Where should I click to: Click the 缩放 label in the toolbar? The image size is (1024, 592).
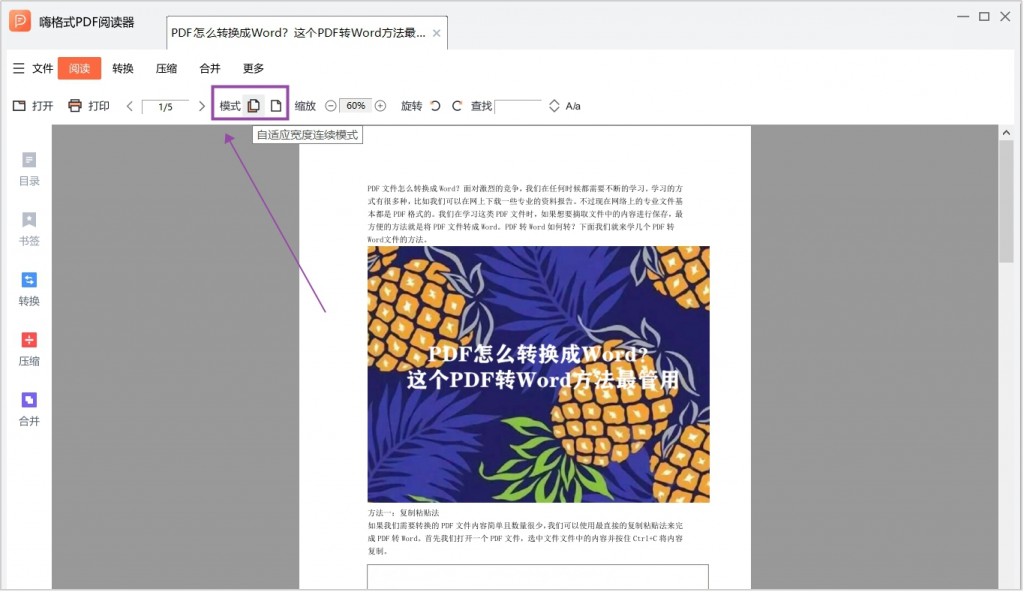[x=305, y=106]
